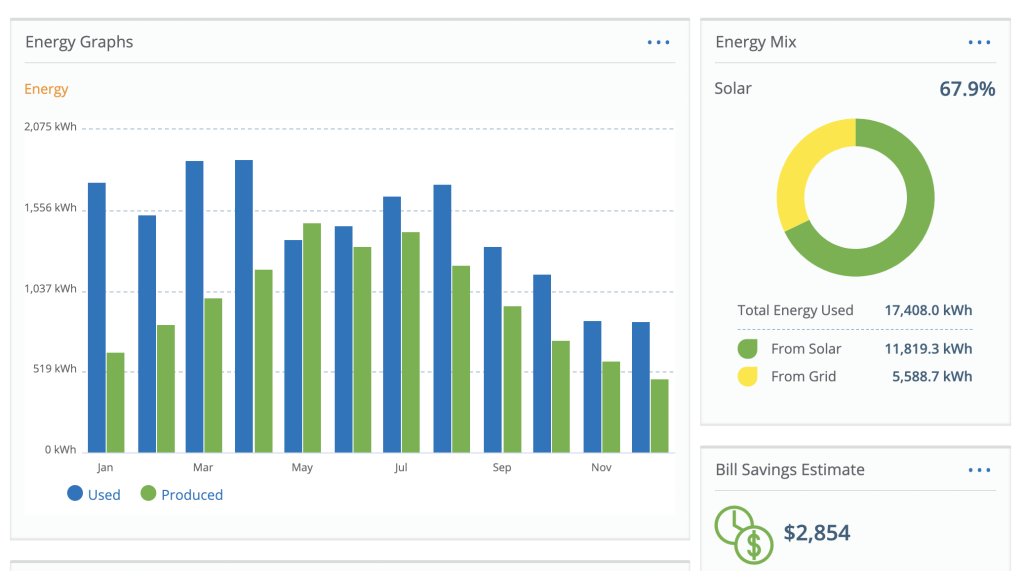Image resolution: width=1024 pixels, height=571 pixels.
Task: Click the Jan month axis label
Action: pyautogui.click(x=105, y=467)
